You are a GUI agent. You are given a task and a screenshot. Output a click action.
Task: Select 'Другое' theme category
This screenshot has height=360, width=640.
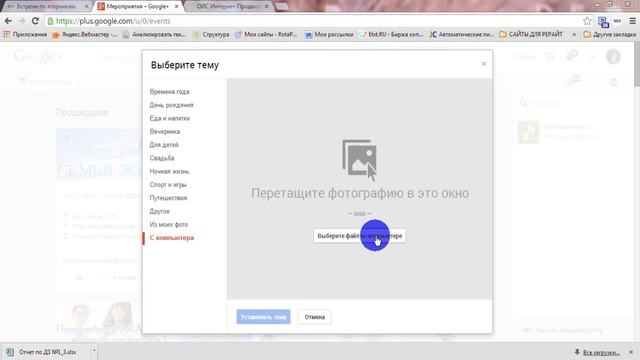point(160,211)
